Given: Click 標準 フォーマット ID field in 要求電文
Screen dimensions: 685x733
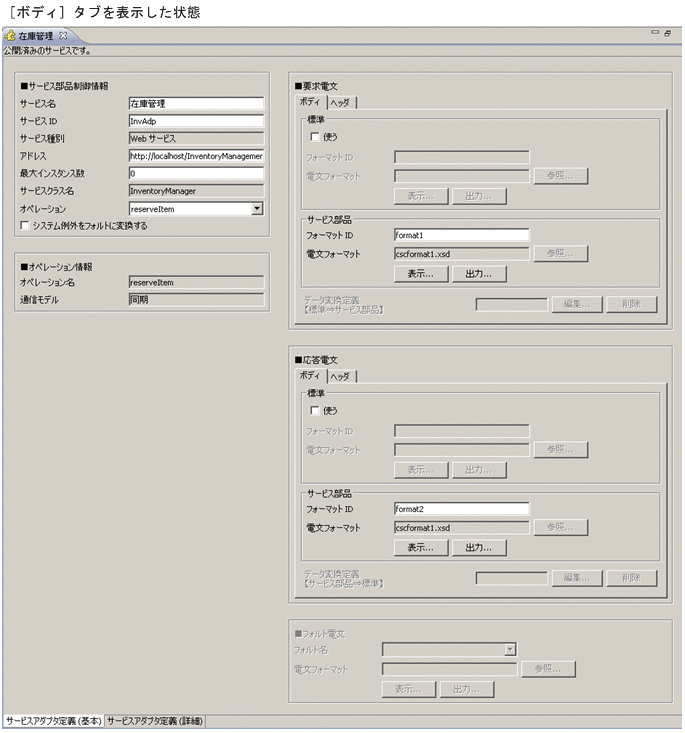Looking at the screenshot, I should pos(462,157).
